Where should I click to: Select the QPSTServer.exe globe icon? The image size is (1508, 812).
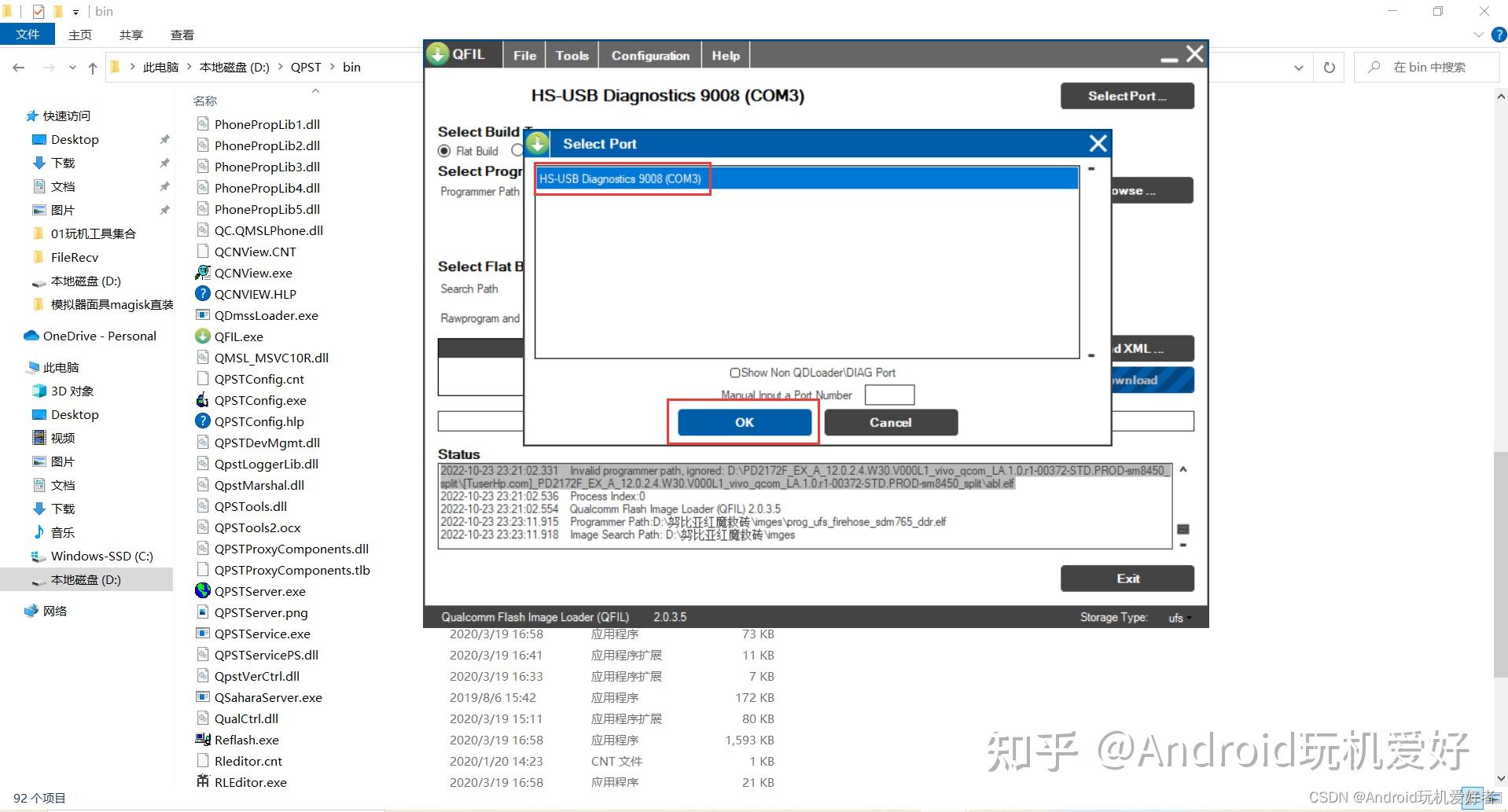click(x=203, y=591)
